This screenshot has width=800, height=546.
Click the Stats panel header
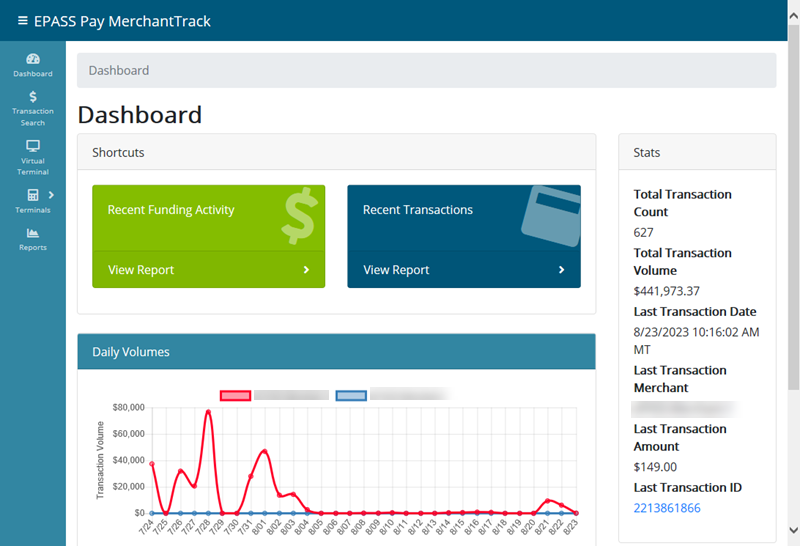pos(697,152)
